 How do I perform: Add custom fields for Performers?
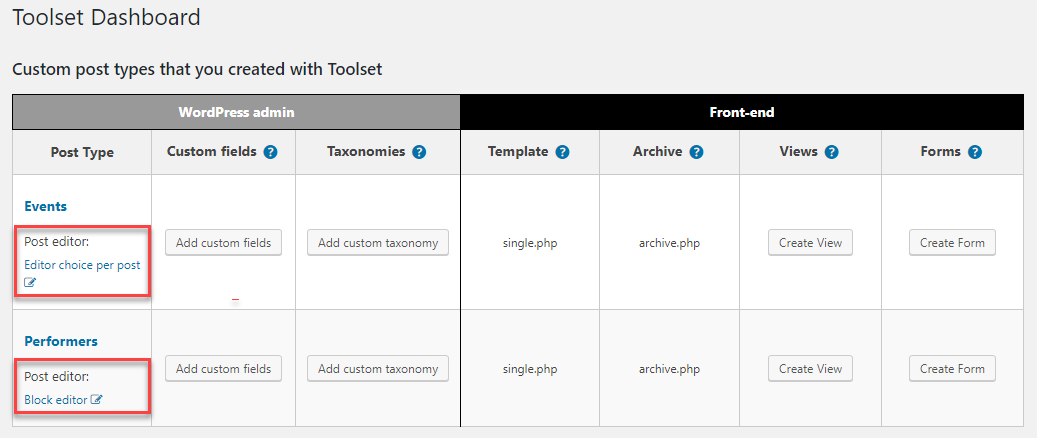224,369
